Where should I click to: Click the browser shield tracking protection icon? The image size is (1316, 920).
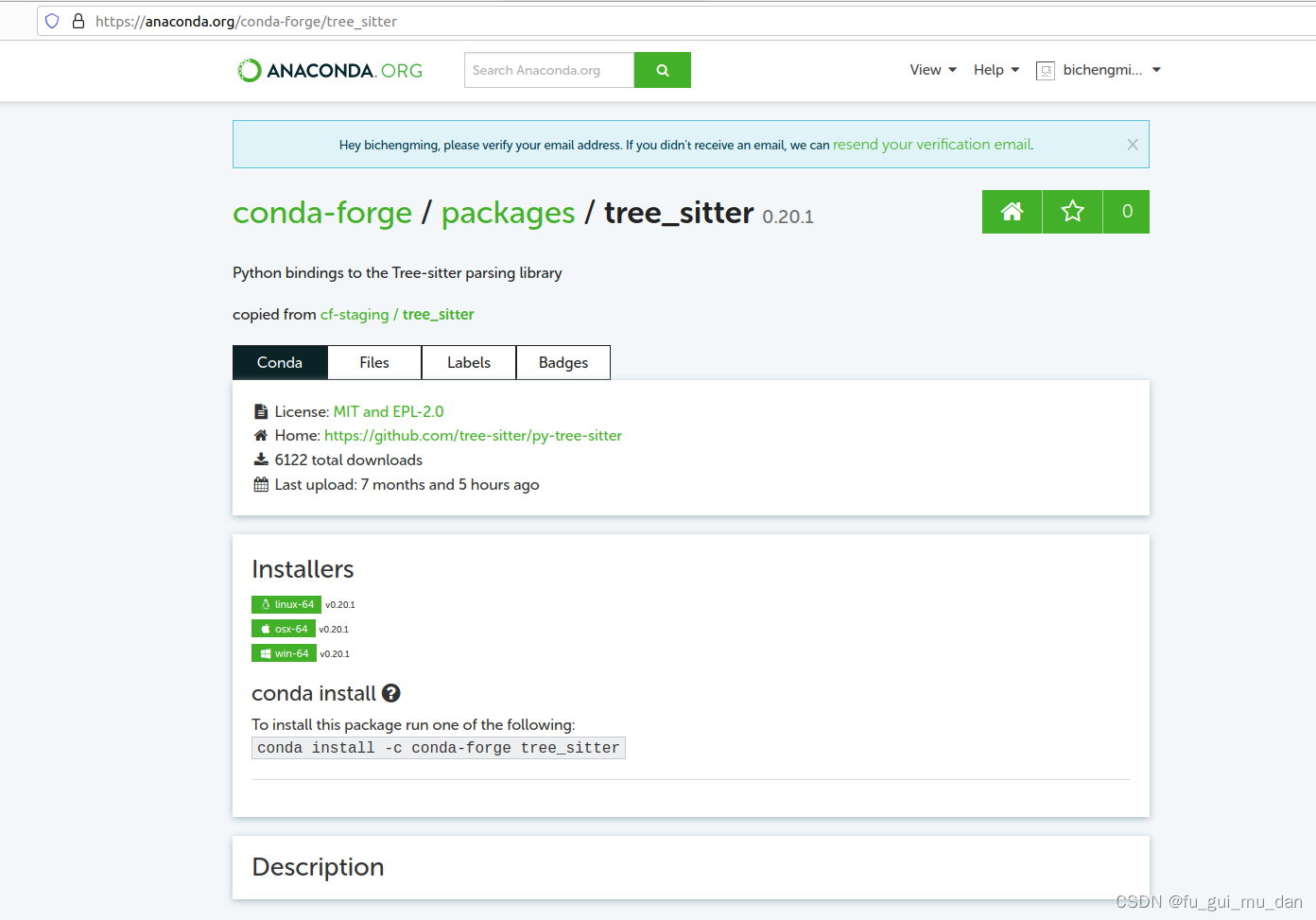(x=52, y=21)
